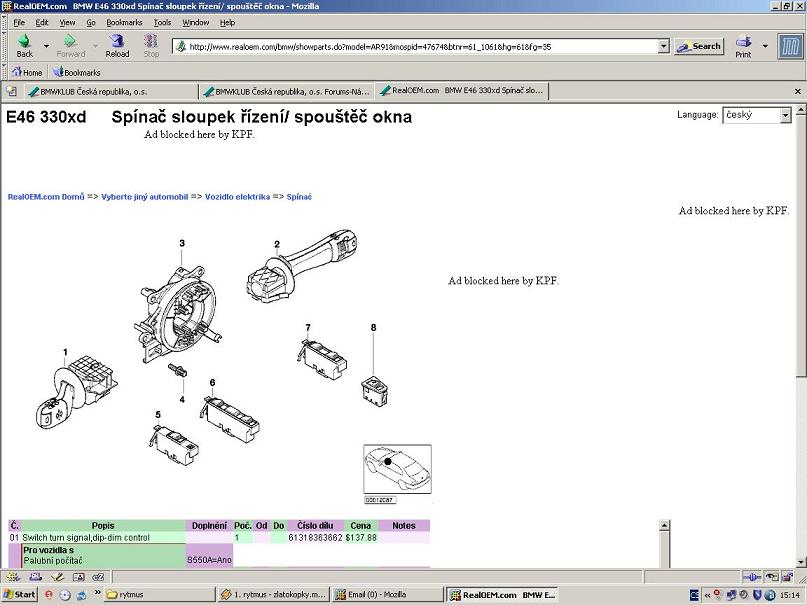Viewport: 807px width, 605px height.
Task: Click the car location thumbnail image
Action: 397,469
